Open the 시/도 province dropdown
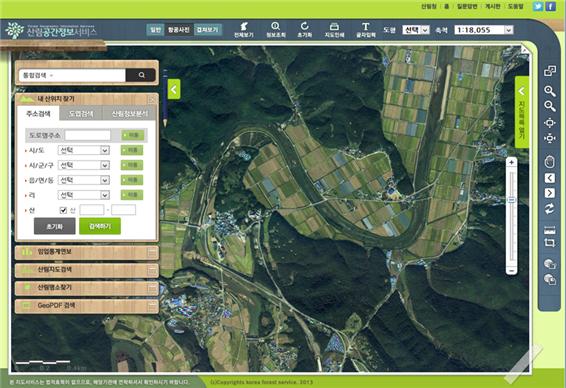 coord(83,150)
